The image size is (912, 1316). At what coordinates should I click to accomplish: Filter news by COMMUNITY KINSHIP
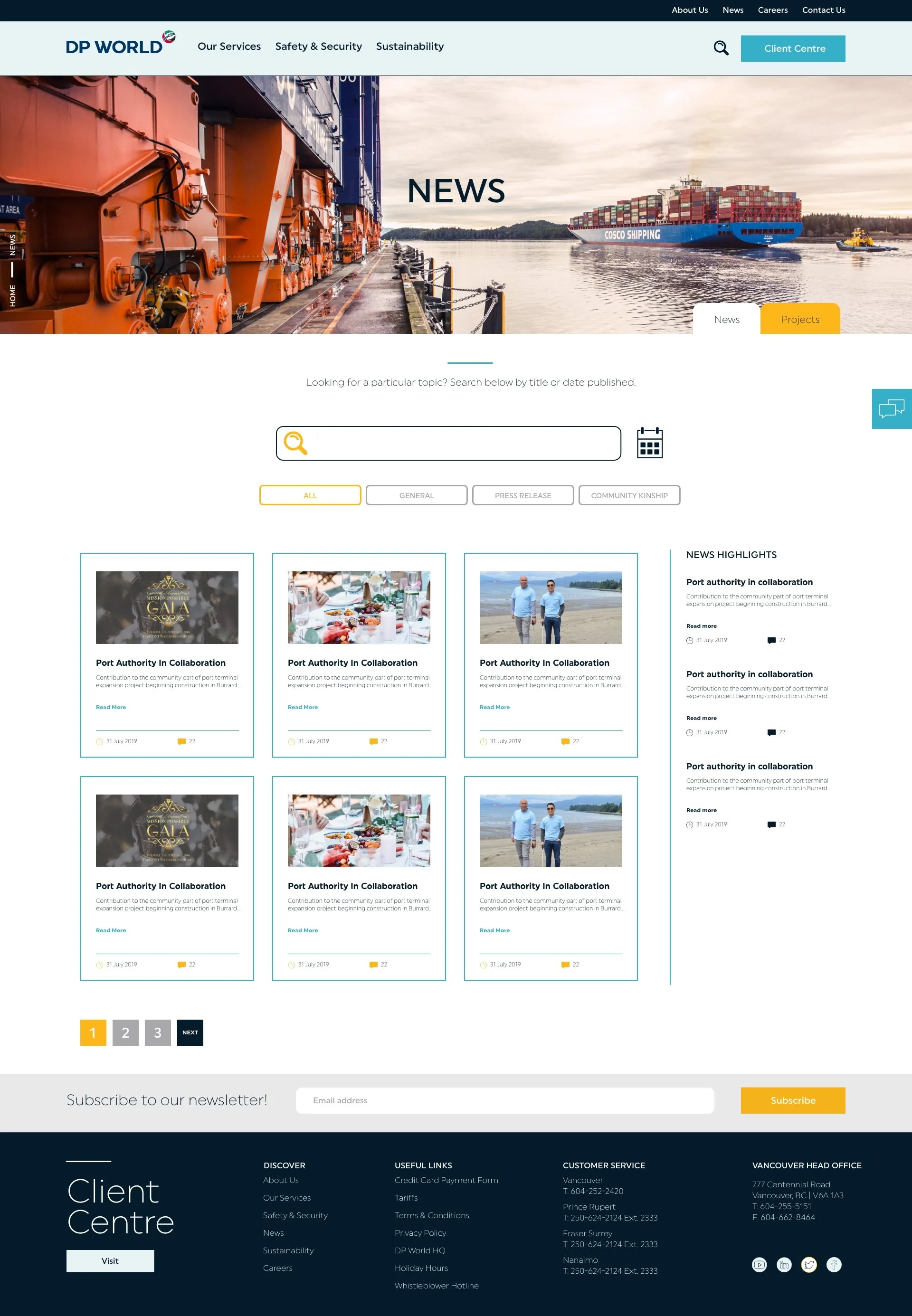[629, 495]
